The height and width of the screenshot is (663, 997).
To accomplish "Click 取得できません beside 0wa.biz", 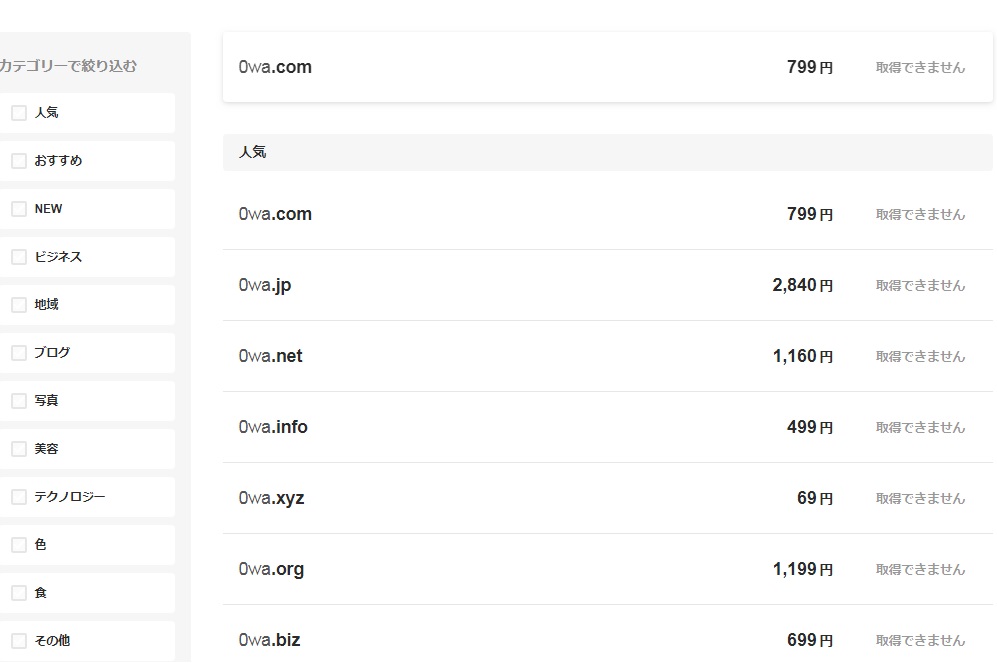I will coord(920,640).
